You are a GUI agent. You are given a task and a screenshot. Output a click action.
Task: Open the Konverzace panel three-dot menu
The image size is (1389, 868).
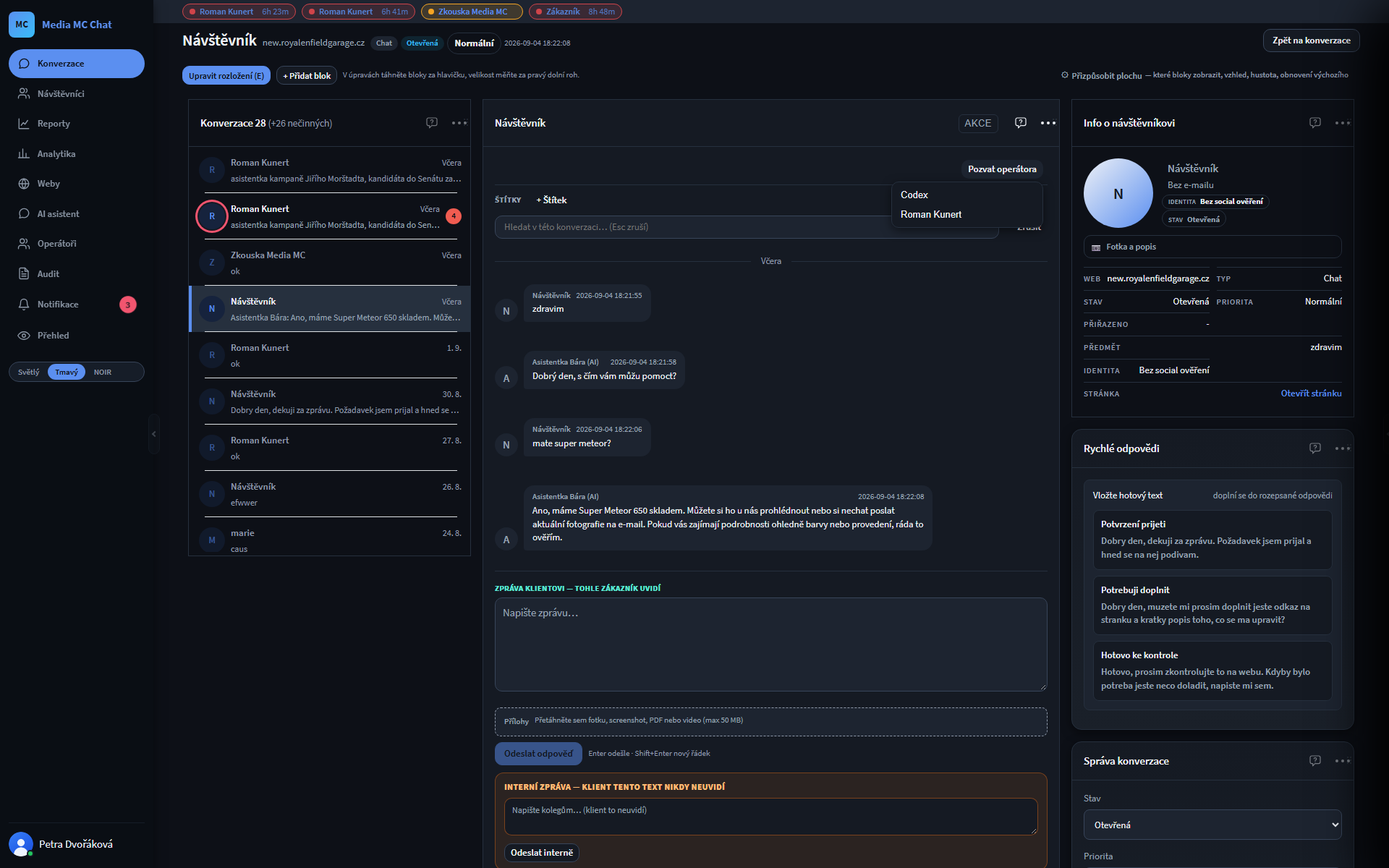coord(459,123)
